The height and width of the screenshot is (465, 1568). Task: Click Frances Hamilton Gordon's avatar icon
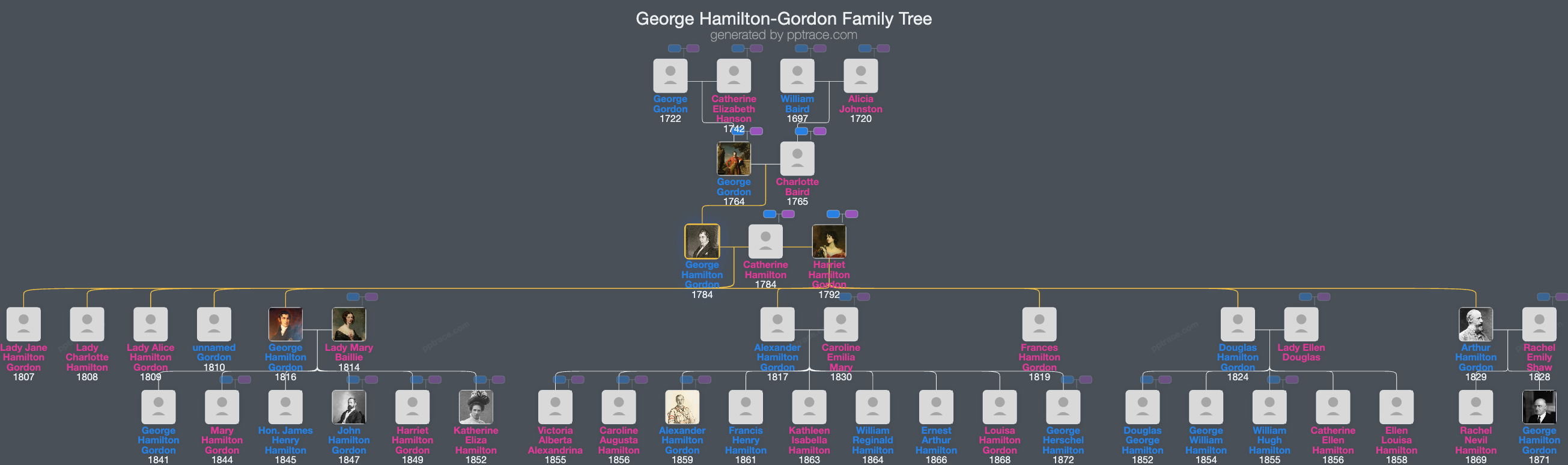[1039, 324]
